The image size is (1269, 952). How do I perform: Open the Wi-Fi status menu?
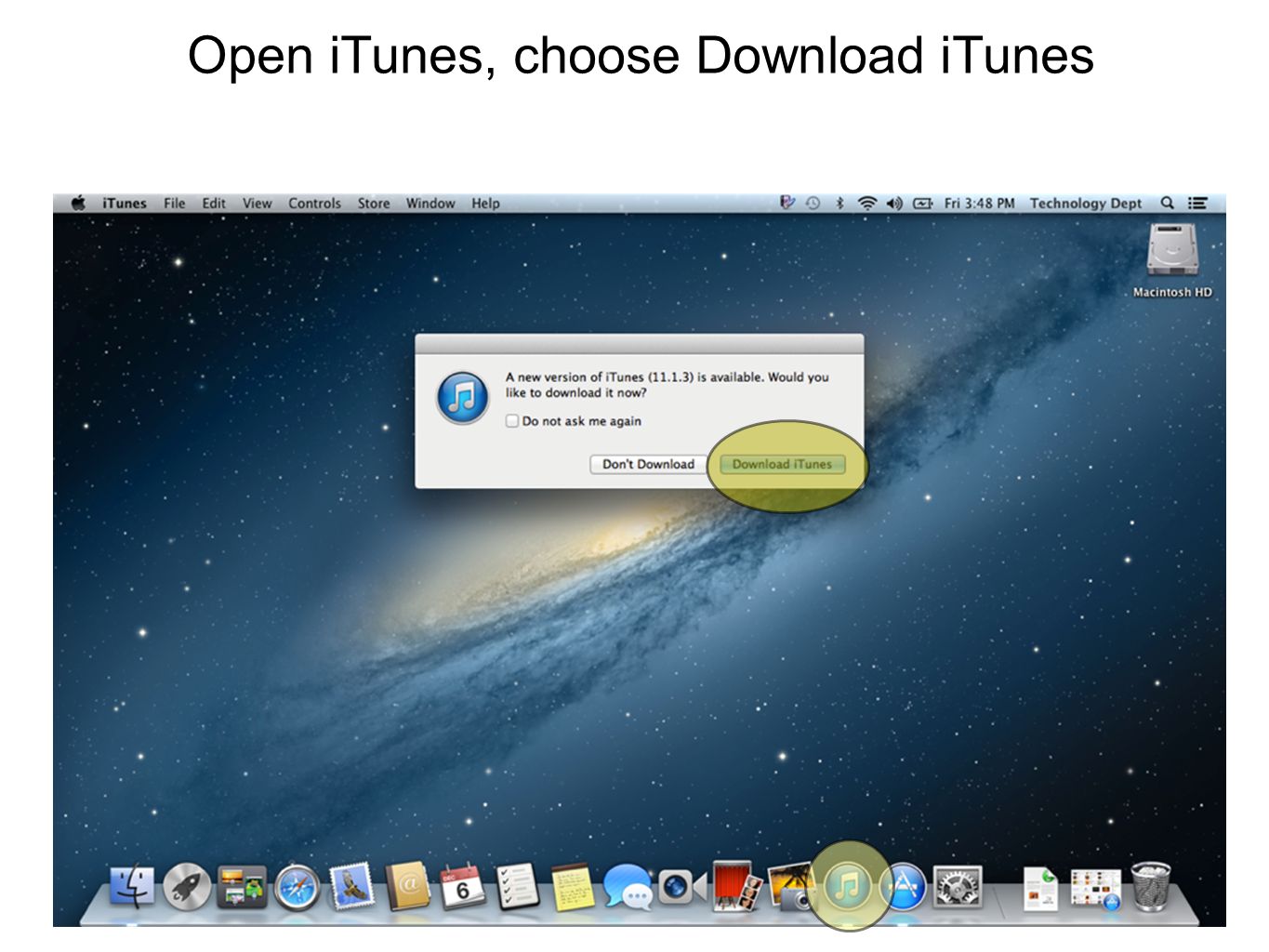866,203
